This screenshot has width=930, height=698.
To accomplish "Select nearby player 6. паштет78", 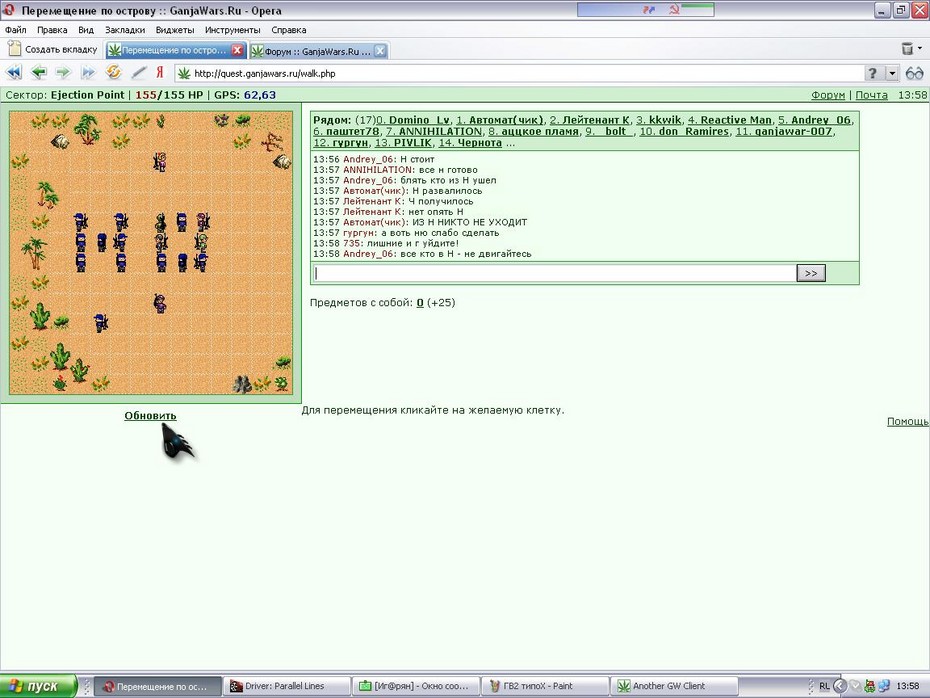I will (x=346, y=131).
